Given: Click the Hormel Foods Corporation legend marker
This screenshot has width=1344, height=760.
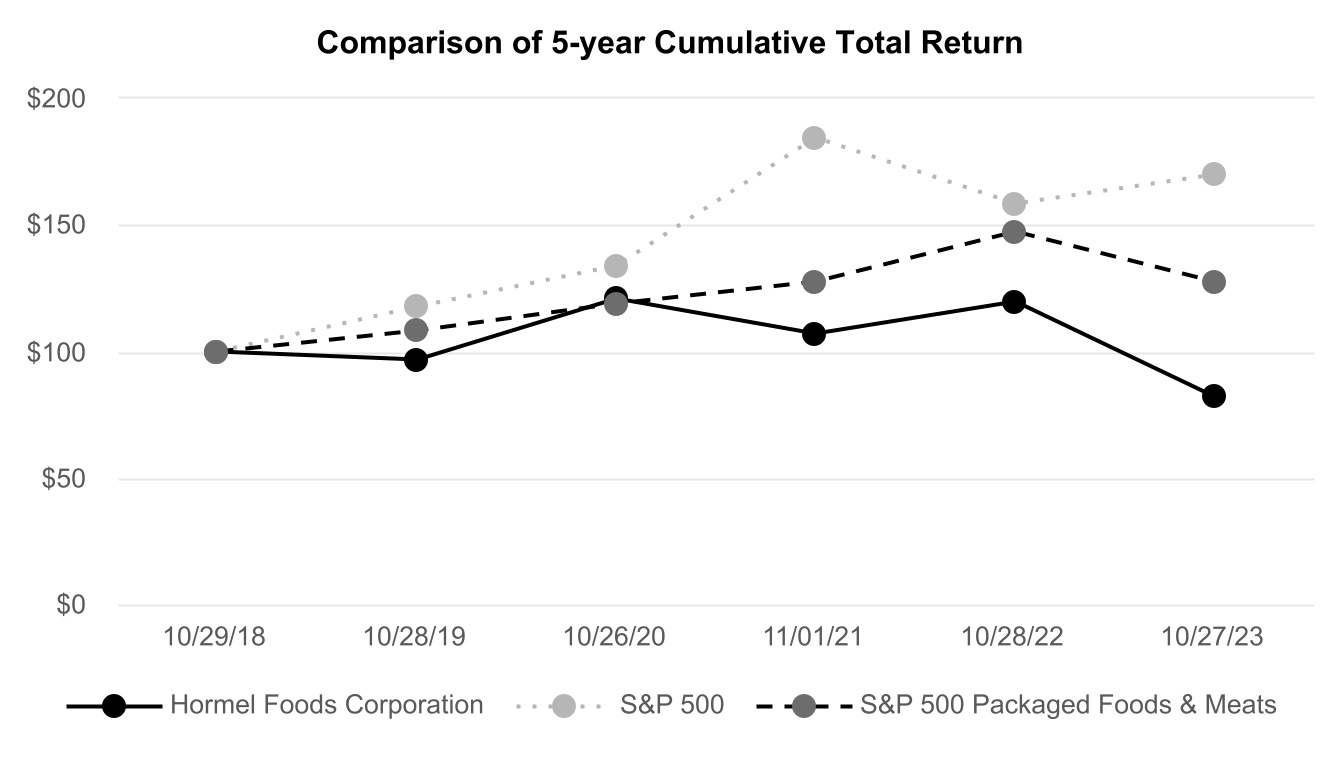Looking at the screenshot, I should [x=114, y=706].
